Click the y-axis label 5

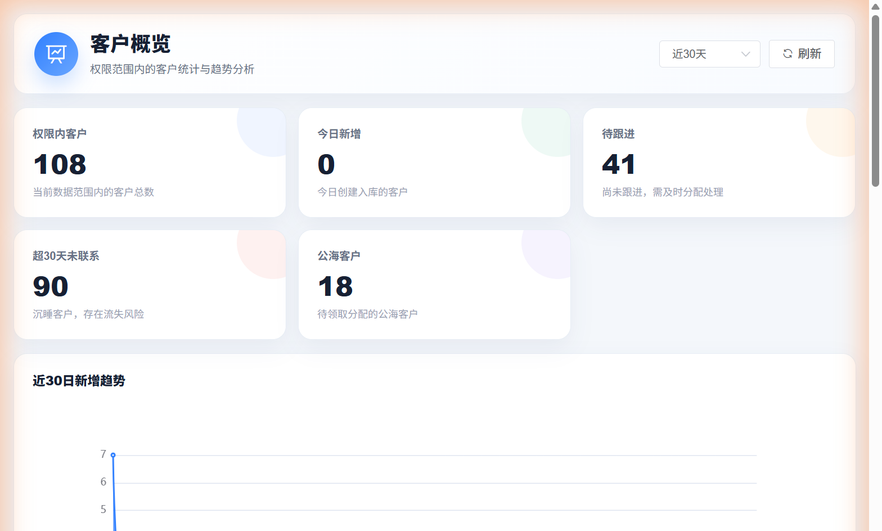(103, 510)
